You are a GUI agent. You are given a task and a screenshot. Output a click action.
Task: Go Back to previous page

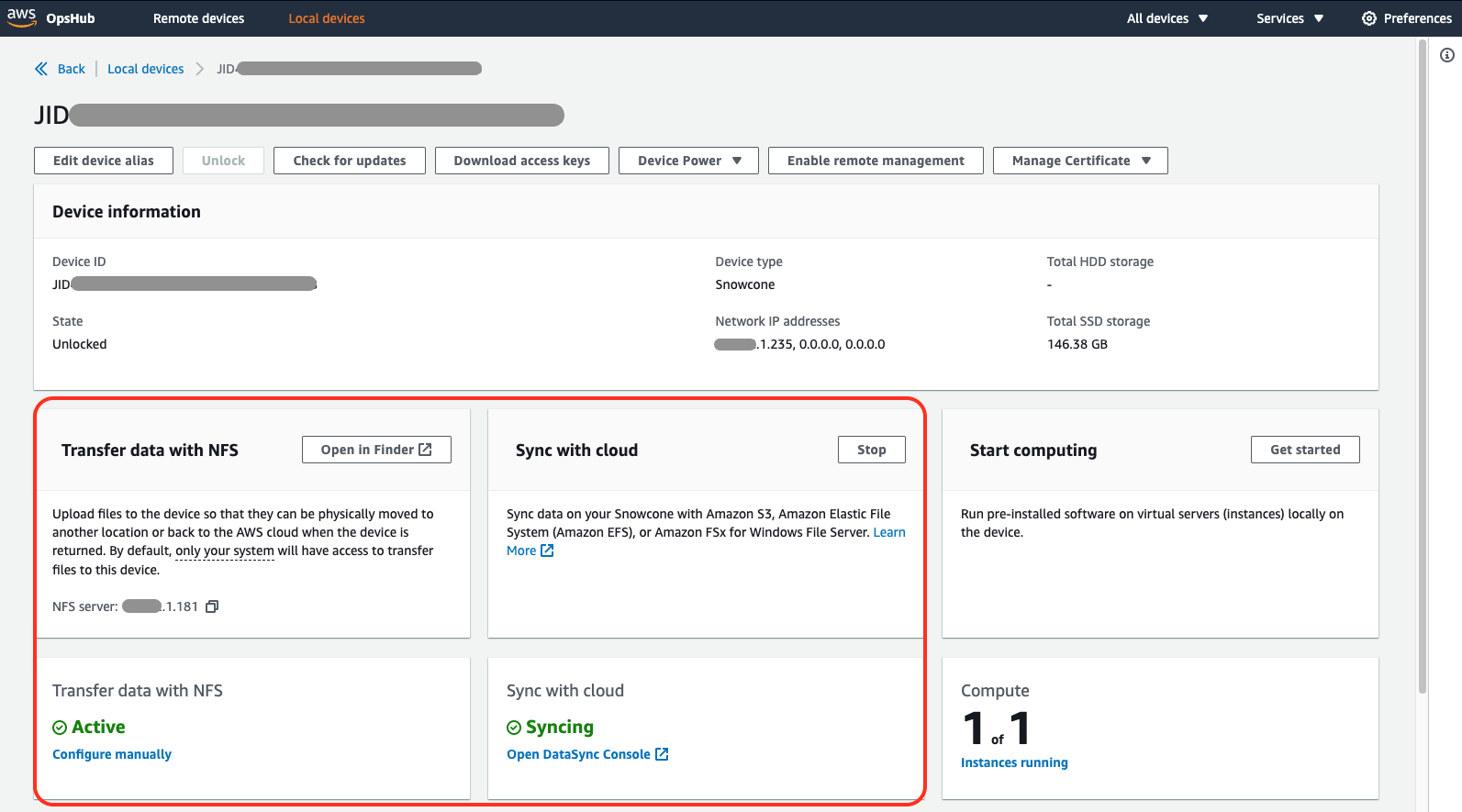click(71, 69)
